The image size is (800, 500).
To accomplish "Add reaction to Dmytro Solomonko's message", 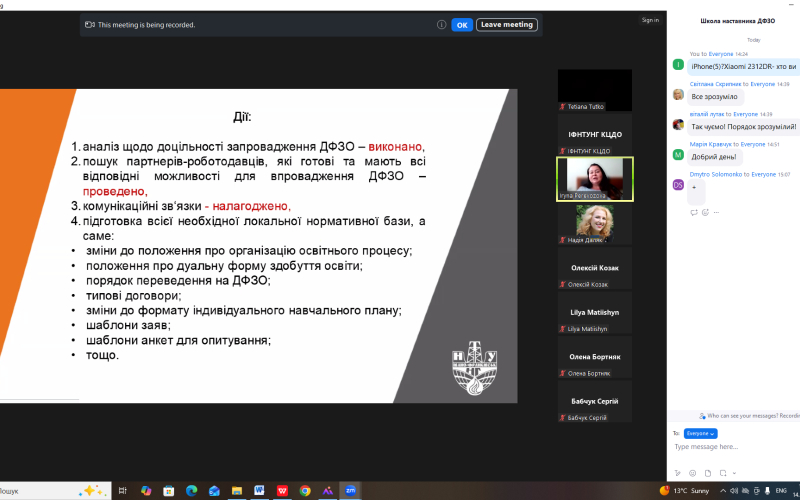I will tap(705, 212).
